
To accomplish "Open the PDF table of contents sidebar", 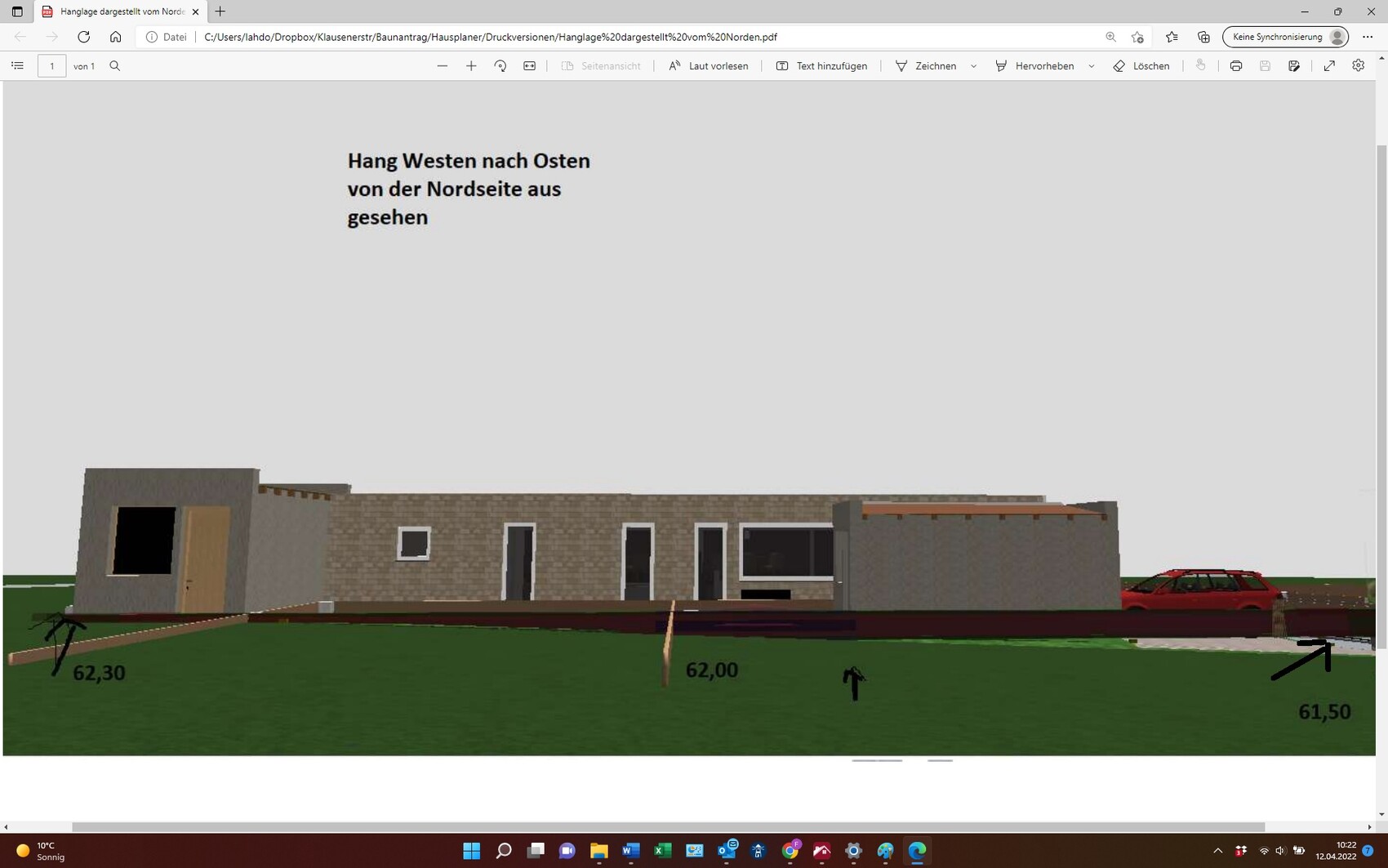I will (x=17, y=66).
